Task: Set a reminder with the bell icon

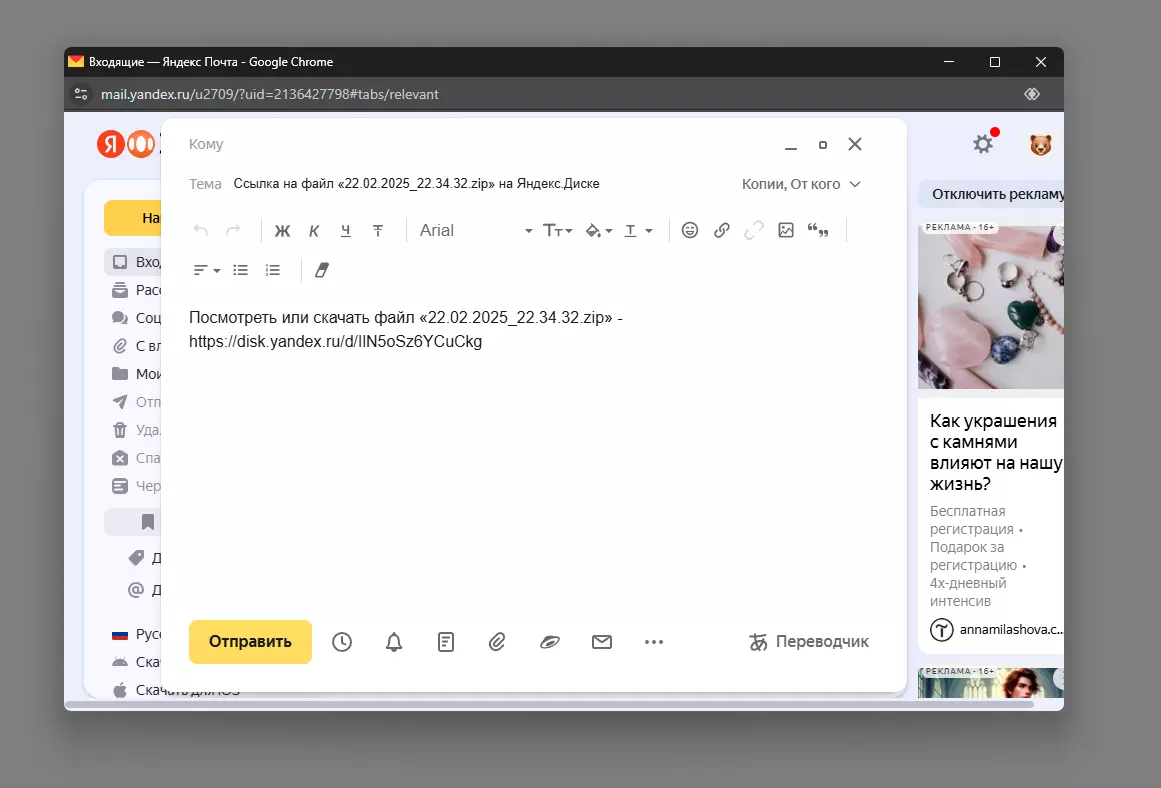Action: (x=394, y=642)
